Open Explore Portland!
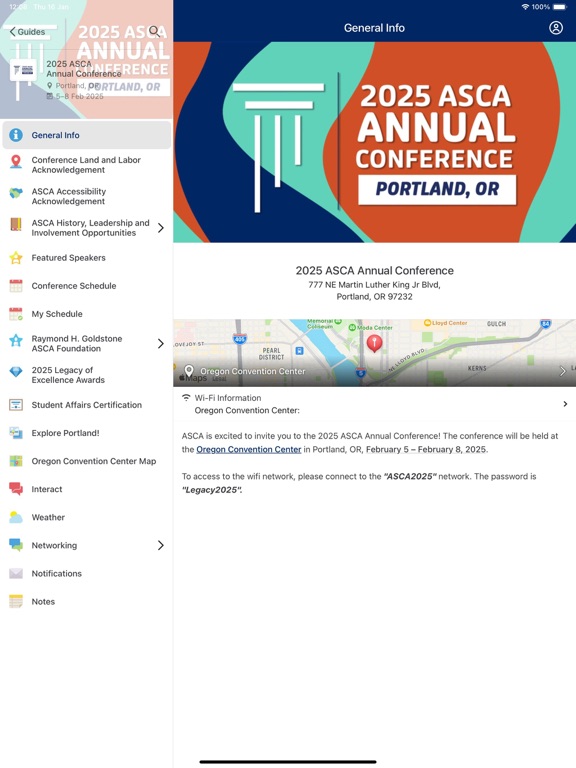 (87, 432)
